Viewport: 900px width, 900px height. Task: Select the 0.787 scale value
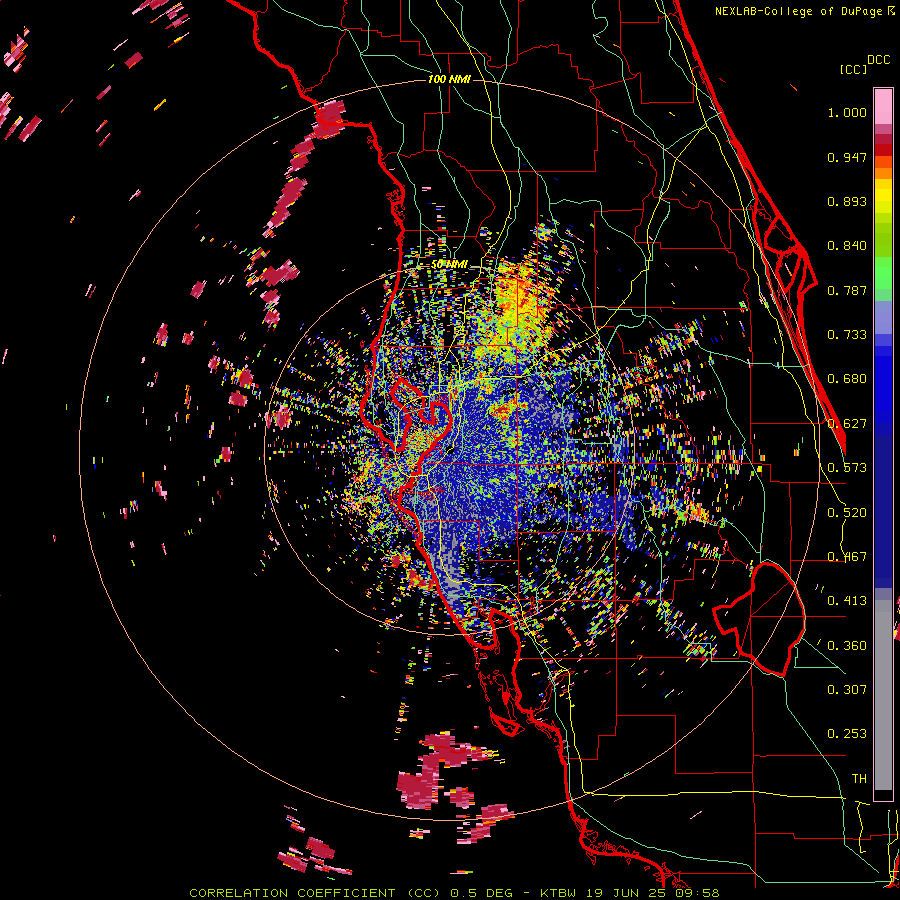pos(847,290)
